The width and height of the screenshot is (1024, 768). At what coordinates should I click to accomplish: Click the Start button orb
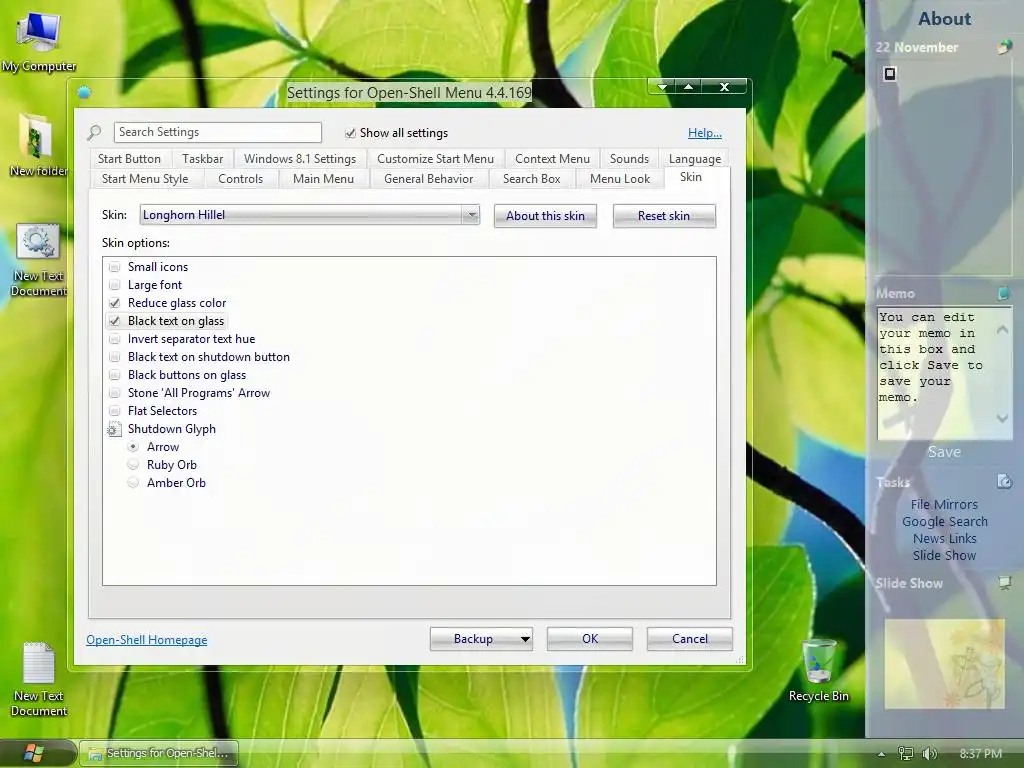click(x=33, y=753)
